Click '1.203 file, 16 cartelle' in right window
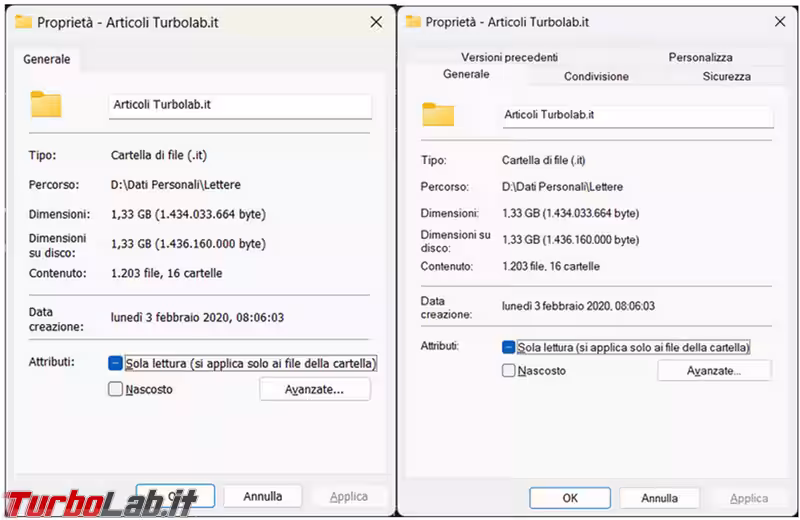This screenshot has height=520, width=800. click(551, 266)
